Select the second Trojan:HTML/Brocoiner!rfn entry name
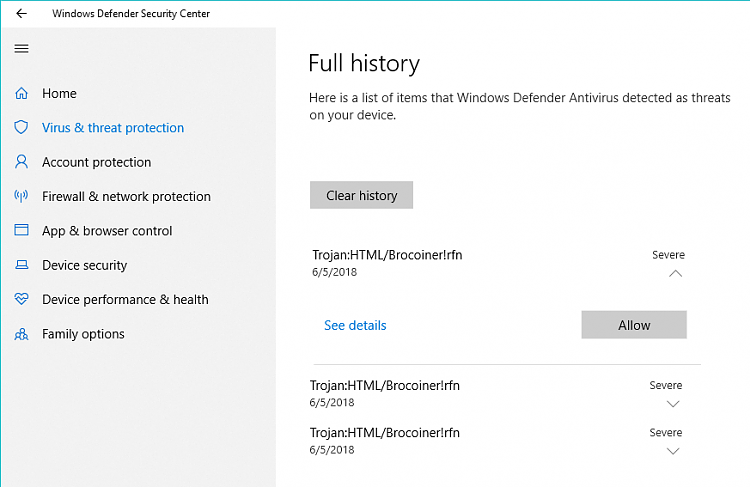The width and height of the screenshot is (750, 487). (x=385, y=386)
